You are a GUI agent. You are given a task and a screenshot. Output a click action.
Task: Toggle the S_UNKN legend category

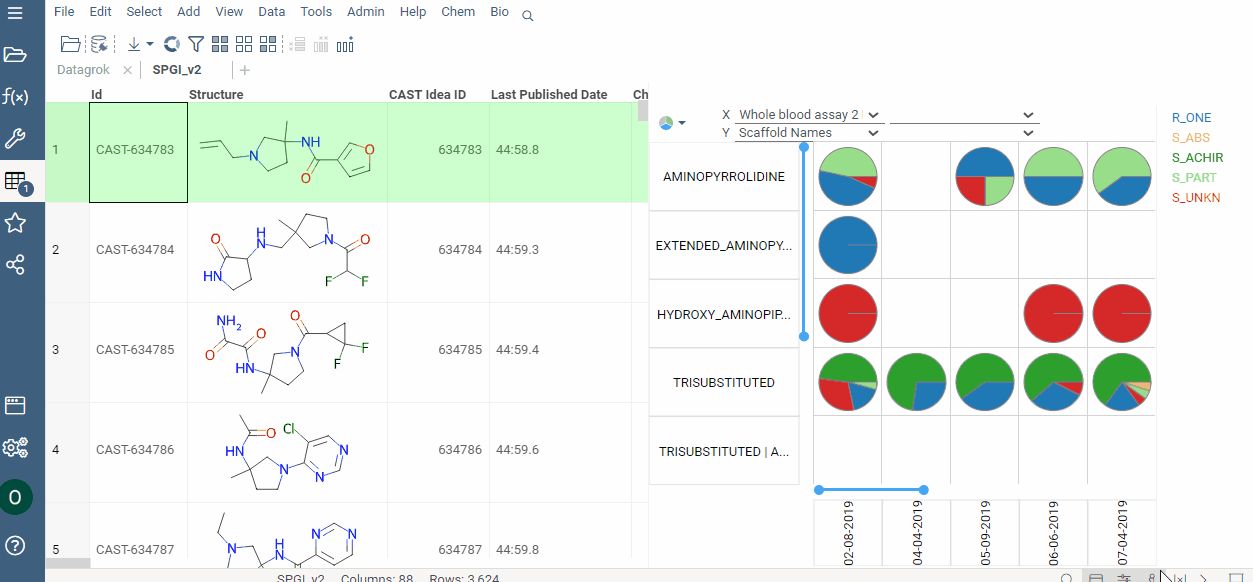tap(1194, 197)
